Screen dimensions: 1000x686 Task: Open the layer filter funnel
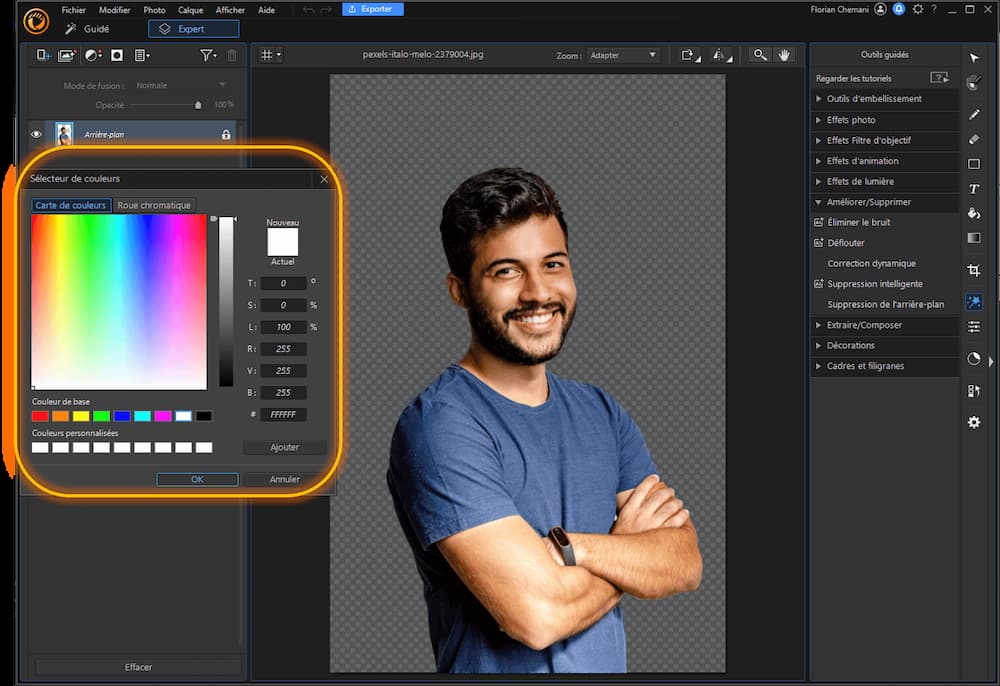click(208, 55)
